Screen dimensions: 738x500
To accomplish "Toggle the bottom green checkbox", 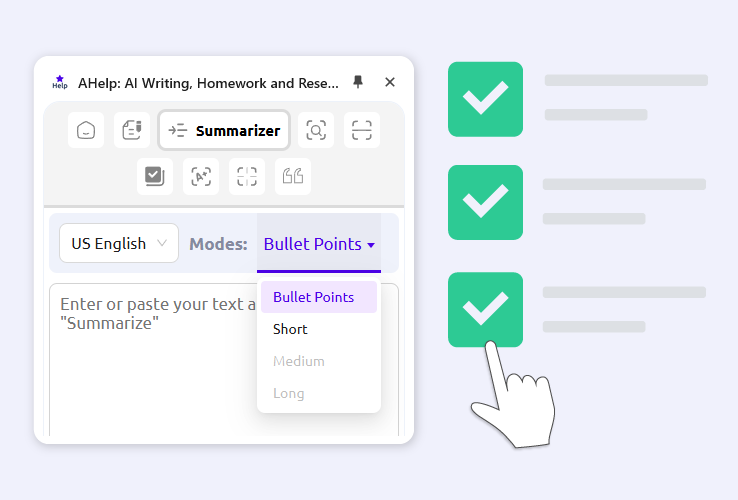I will tap(485, 310).
